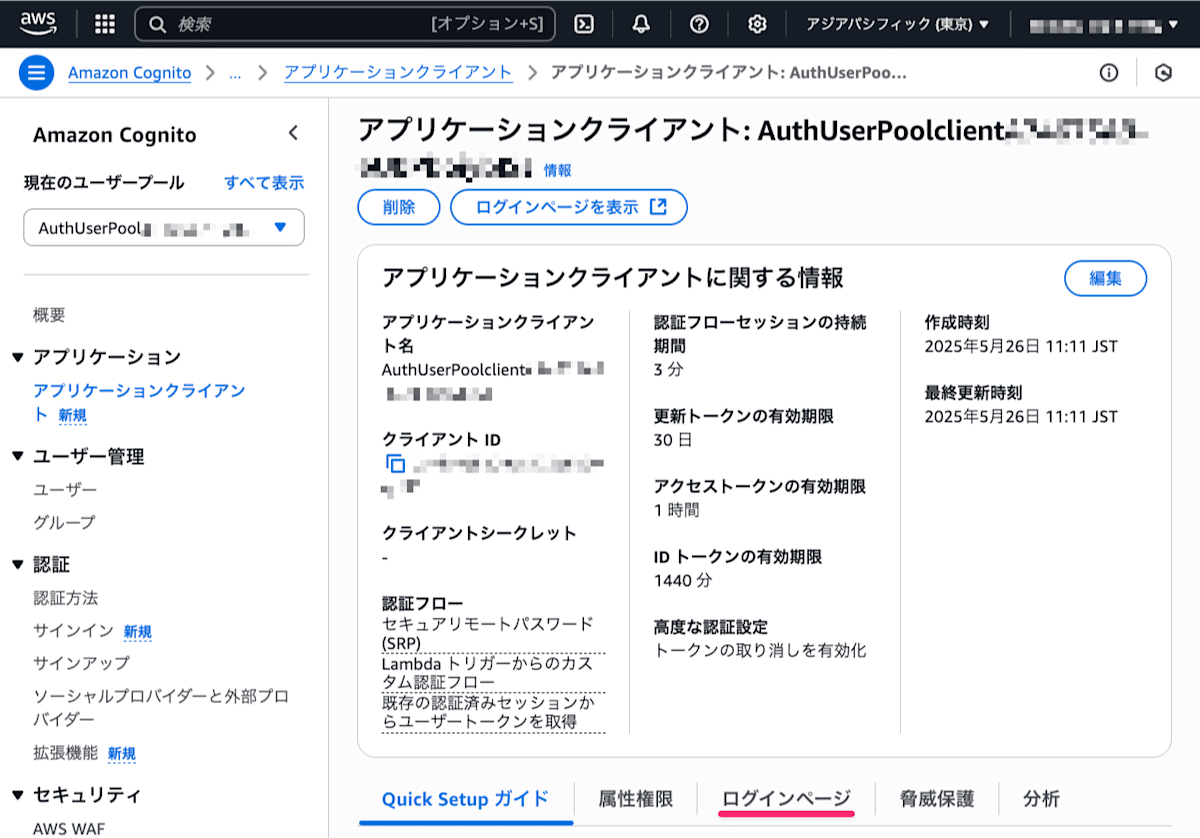Open the account menu dropdown
Viewport: 1200px width, 838px height.
[1104, 24]
